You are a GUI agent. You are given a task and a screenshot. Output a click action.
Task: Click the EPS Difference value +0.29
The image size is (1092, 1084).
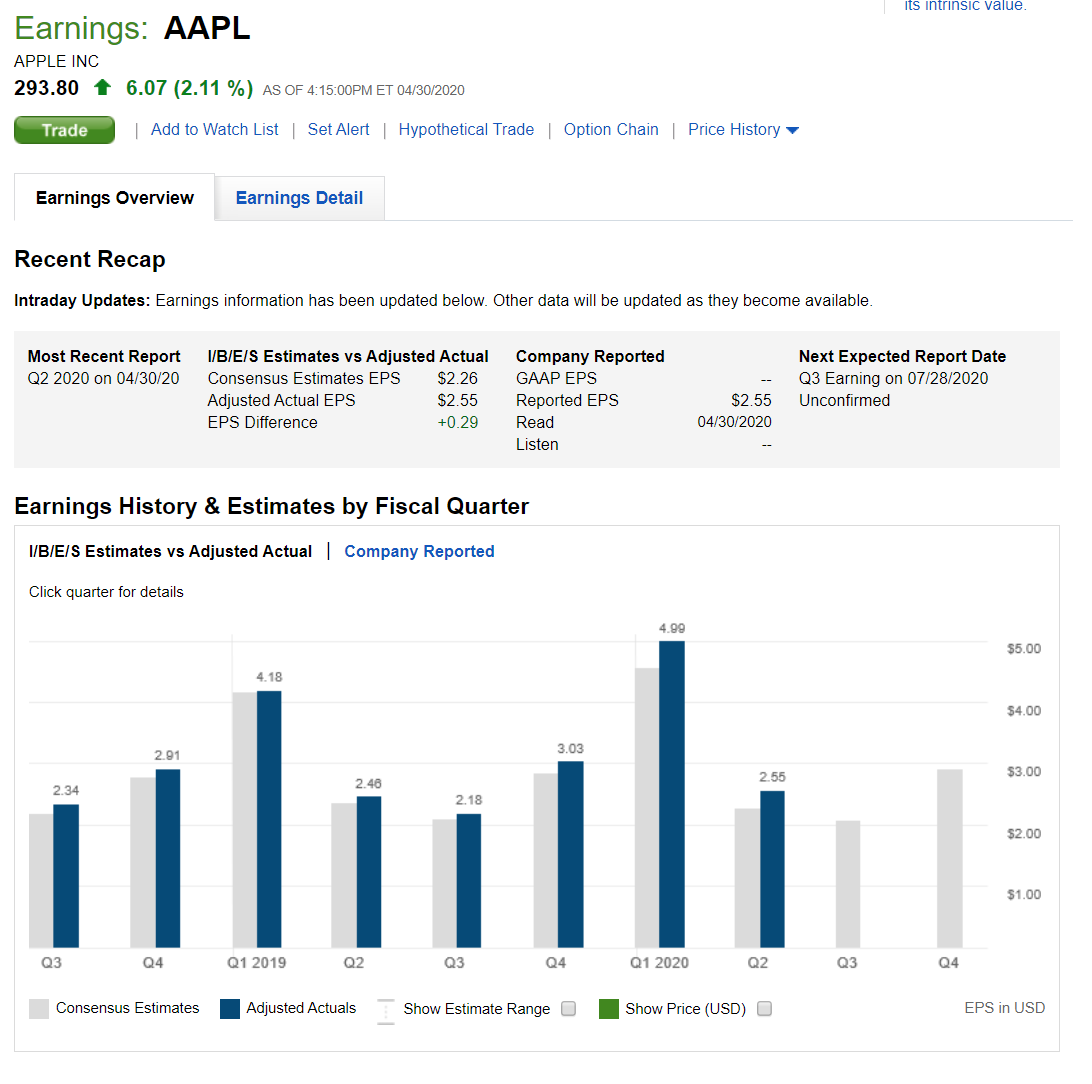click(x=458, y=423)
